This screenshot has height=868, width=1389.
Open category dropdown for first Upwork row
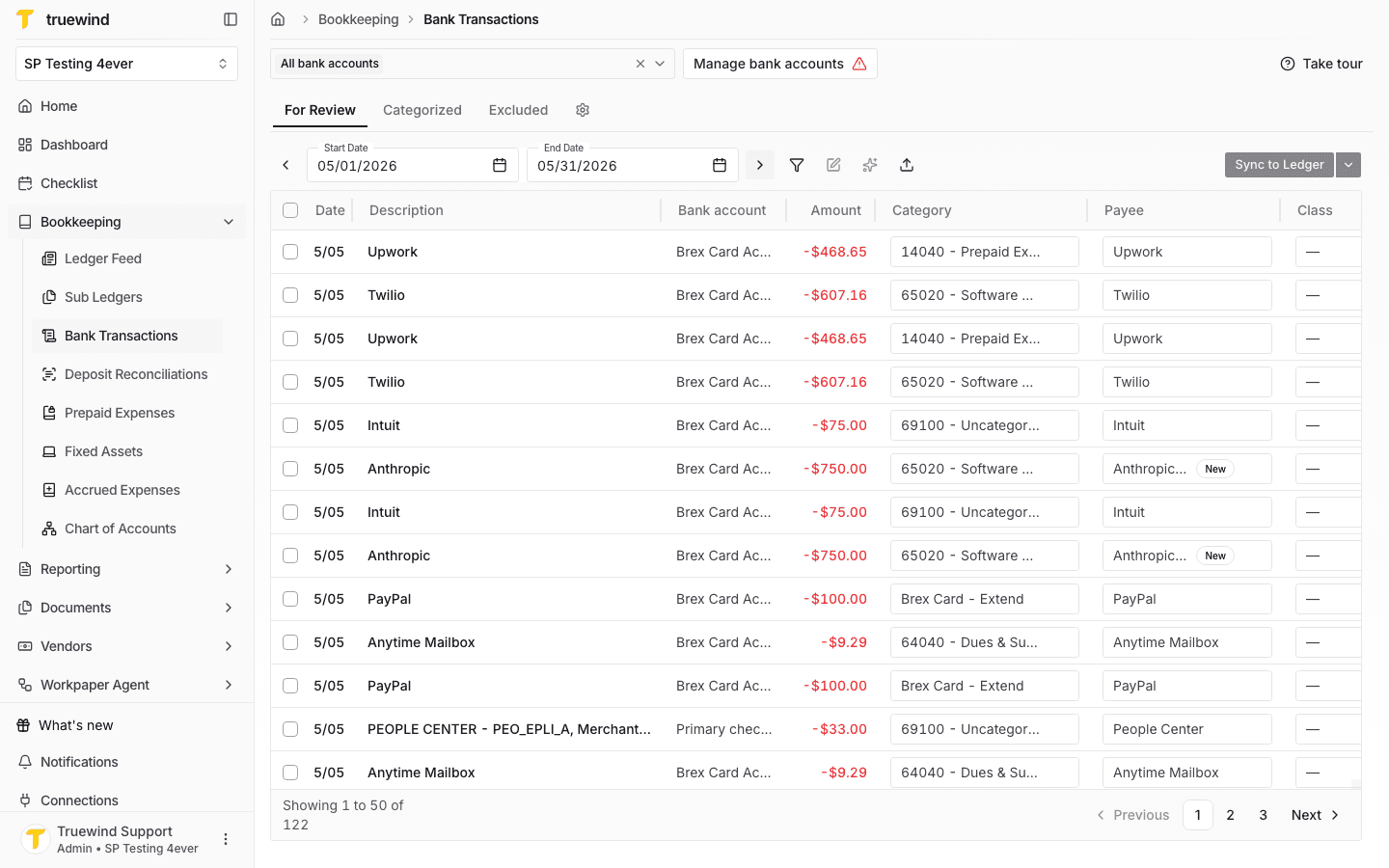pyautogui.click(x=985, y=252)
